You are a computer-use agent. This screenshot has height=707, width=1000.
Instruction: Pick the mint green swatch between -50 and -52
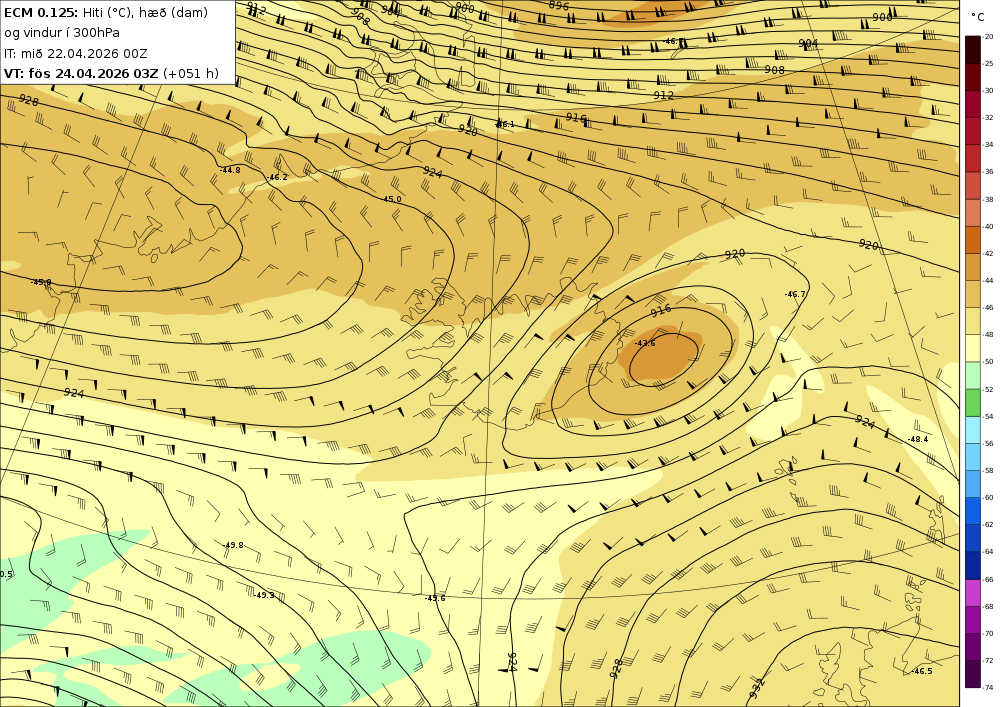coord(973,375)
